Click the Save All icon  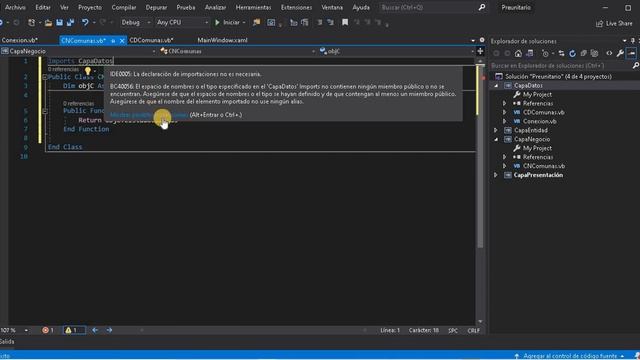pyautogui.click(x=70, y=22)
